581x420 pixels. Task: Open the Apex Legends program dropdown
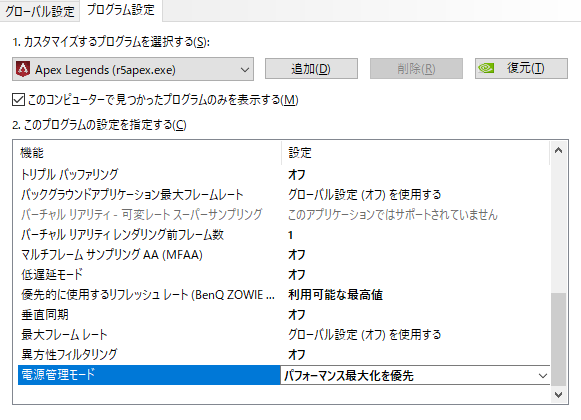point(133,69)
